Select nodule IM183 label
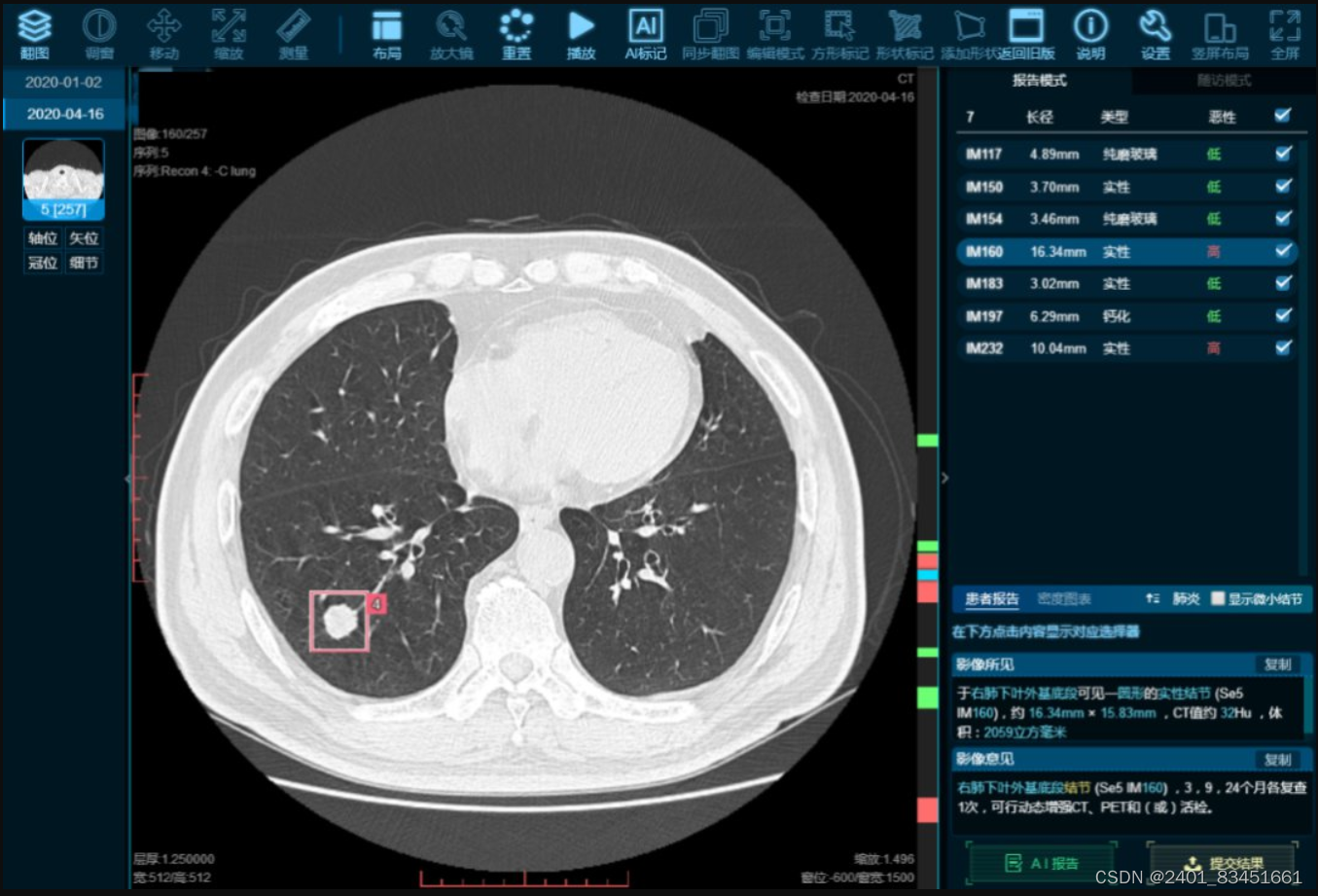The height and width of the screenshot is (896, 1318). pos(983,284)
